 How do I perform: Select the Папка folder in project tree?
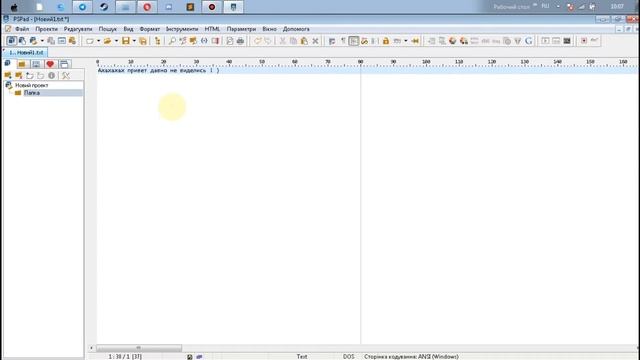tap(31, 93)
